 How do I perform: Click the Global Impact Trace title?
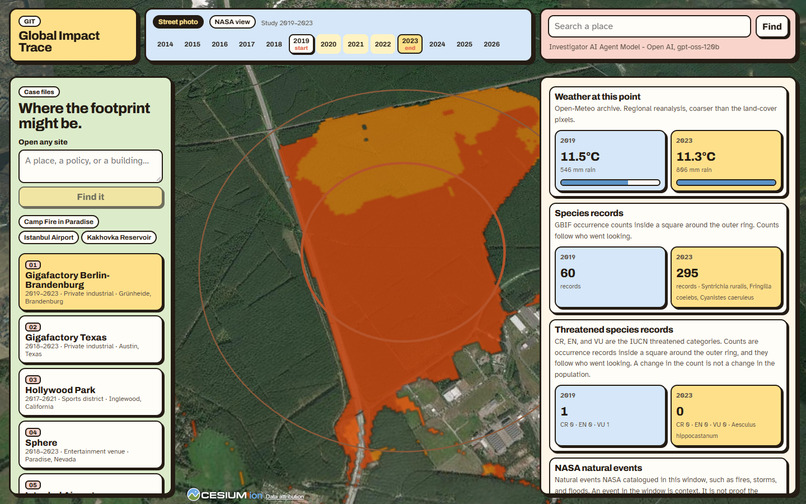[x=59, y=42]
